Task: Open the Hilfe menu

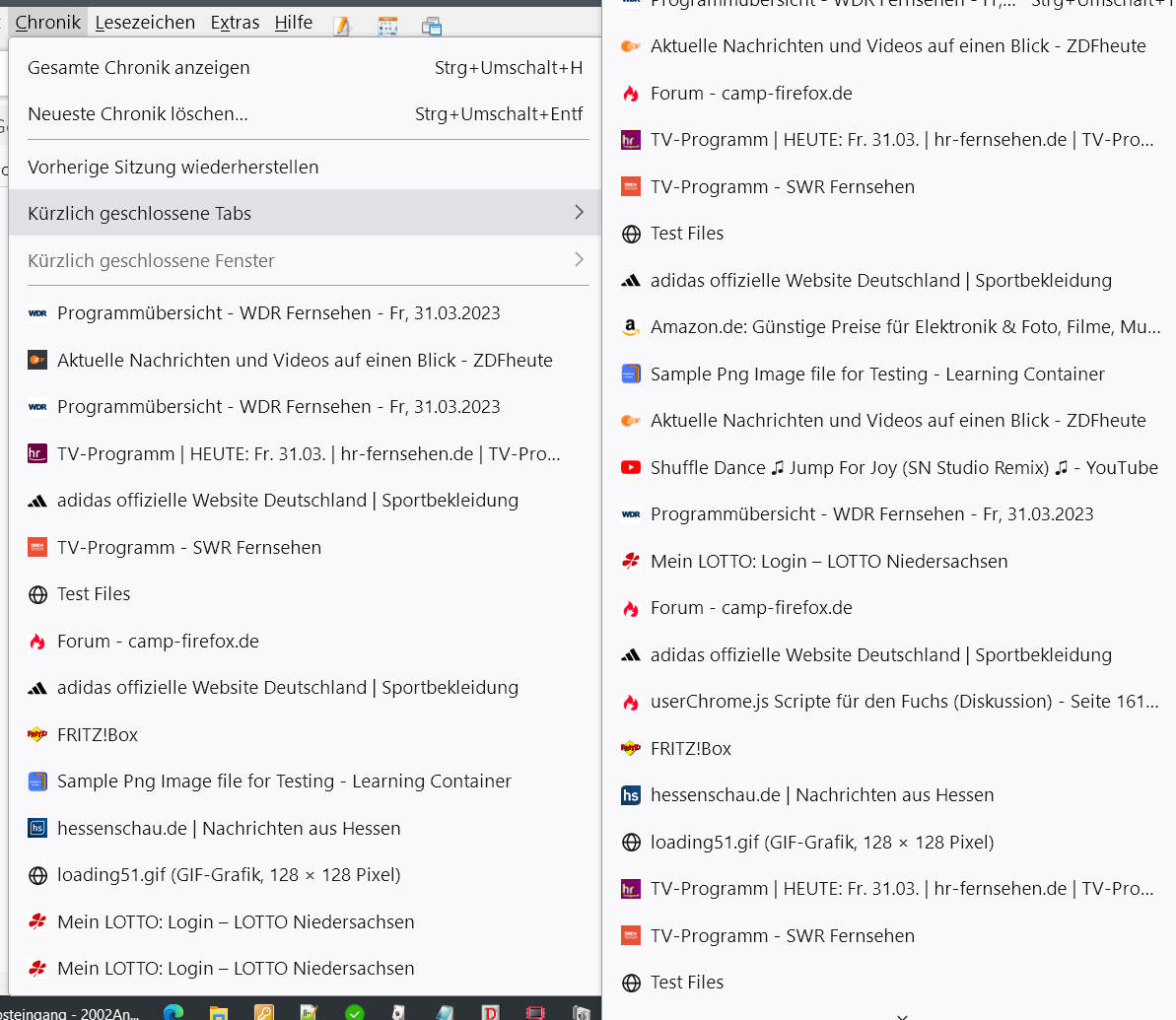Action: tap(293, 22)
